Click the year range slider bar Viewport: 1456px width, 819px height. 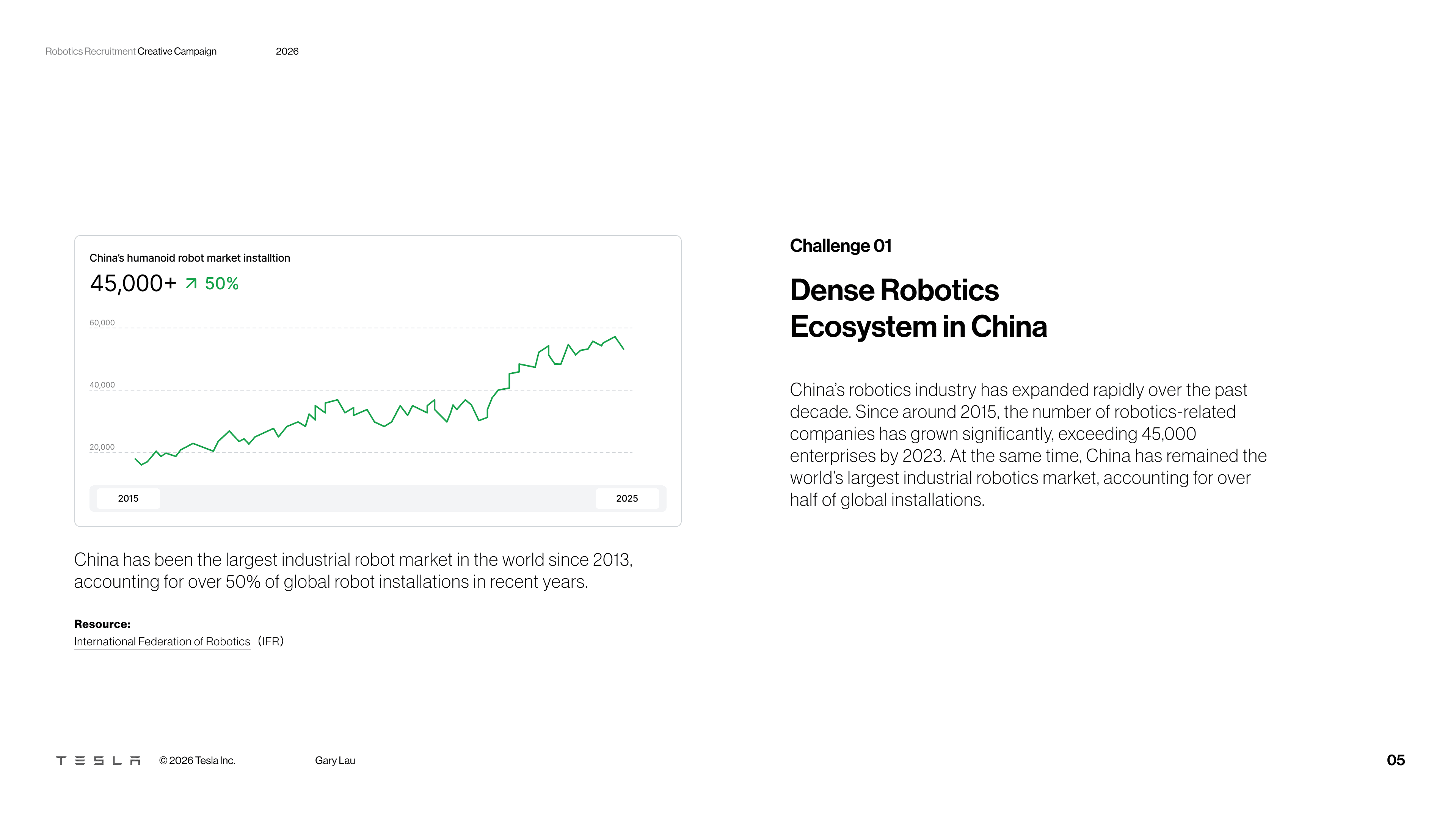(378, 499)
